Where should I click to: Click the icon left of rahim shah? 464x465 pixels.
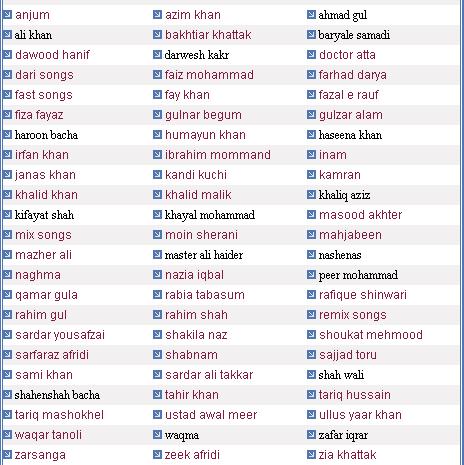tap(157, 315)
